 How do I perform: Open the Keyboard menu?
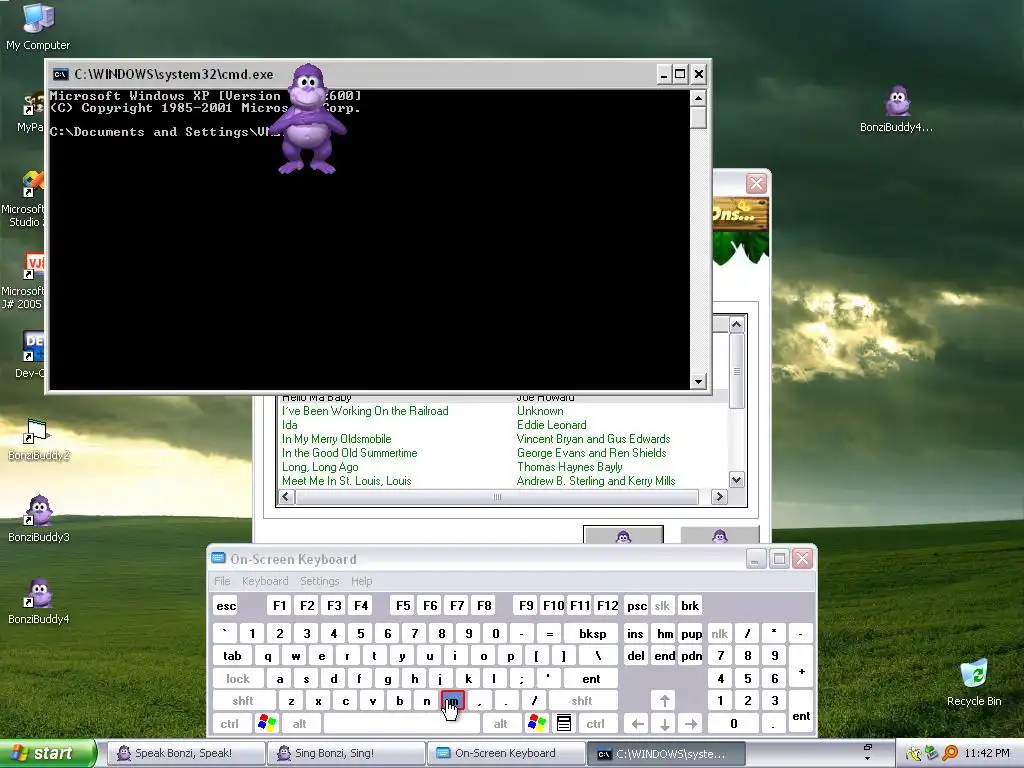coord(264,581)
